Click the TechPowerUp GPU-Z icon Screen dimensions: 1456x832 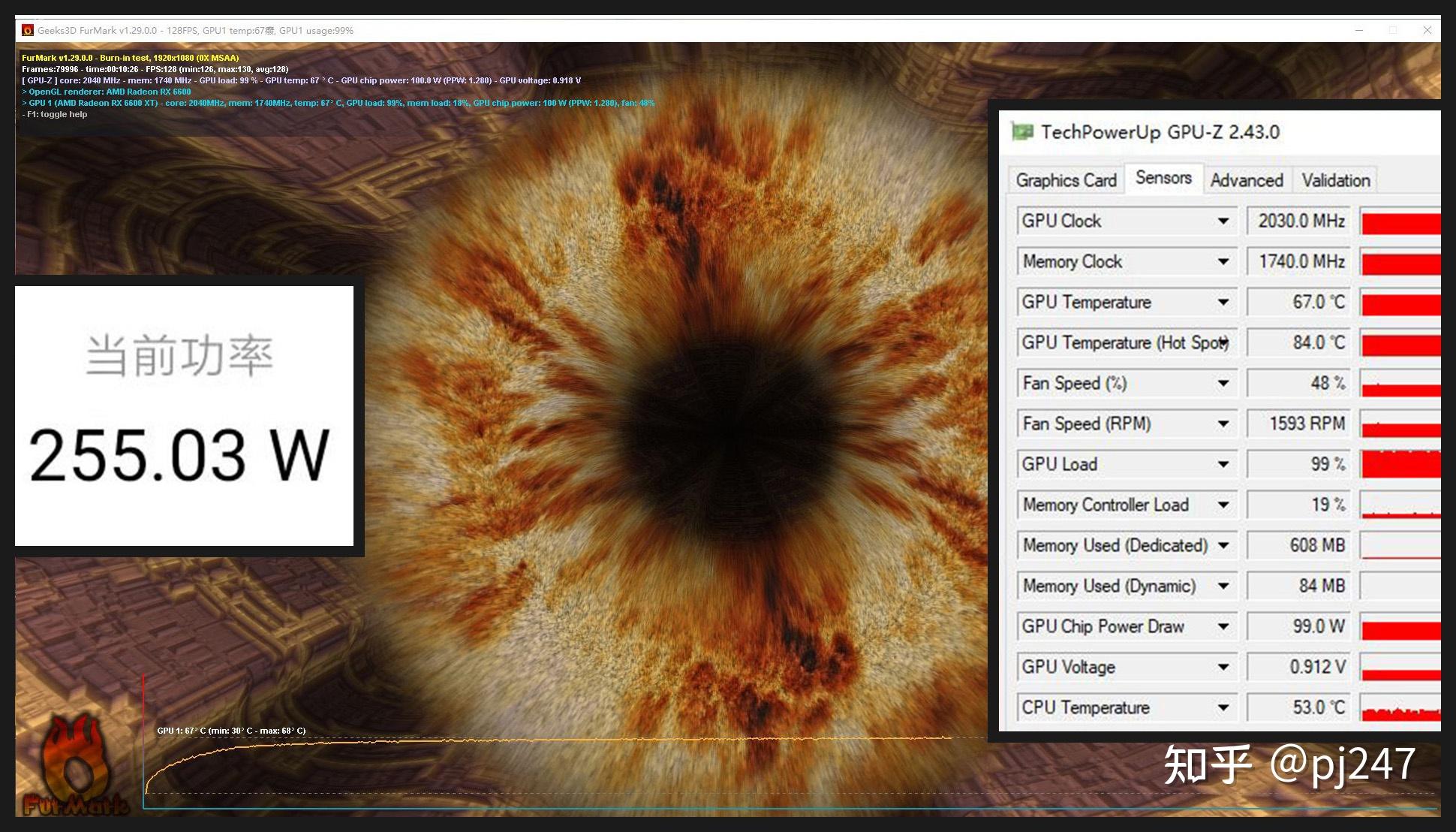[1023, 132]
